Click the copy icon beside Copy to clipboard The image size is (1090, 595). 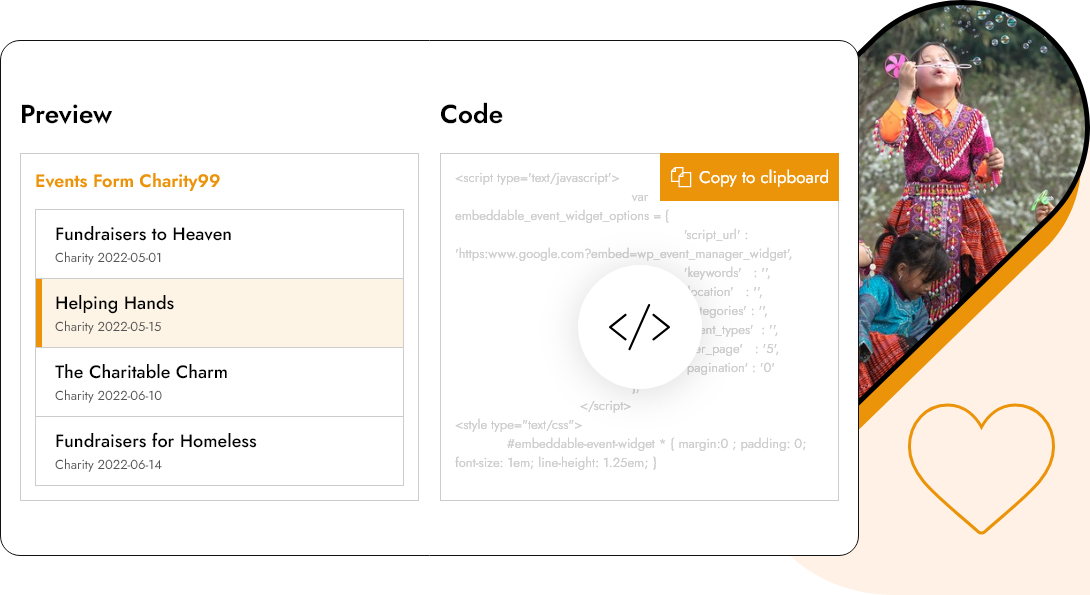point(681,177)
